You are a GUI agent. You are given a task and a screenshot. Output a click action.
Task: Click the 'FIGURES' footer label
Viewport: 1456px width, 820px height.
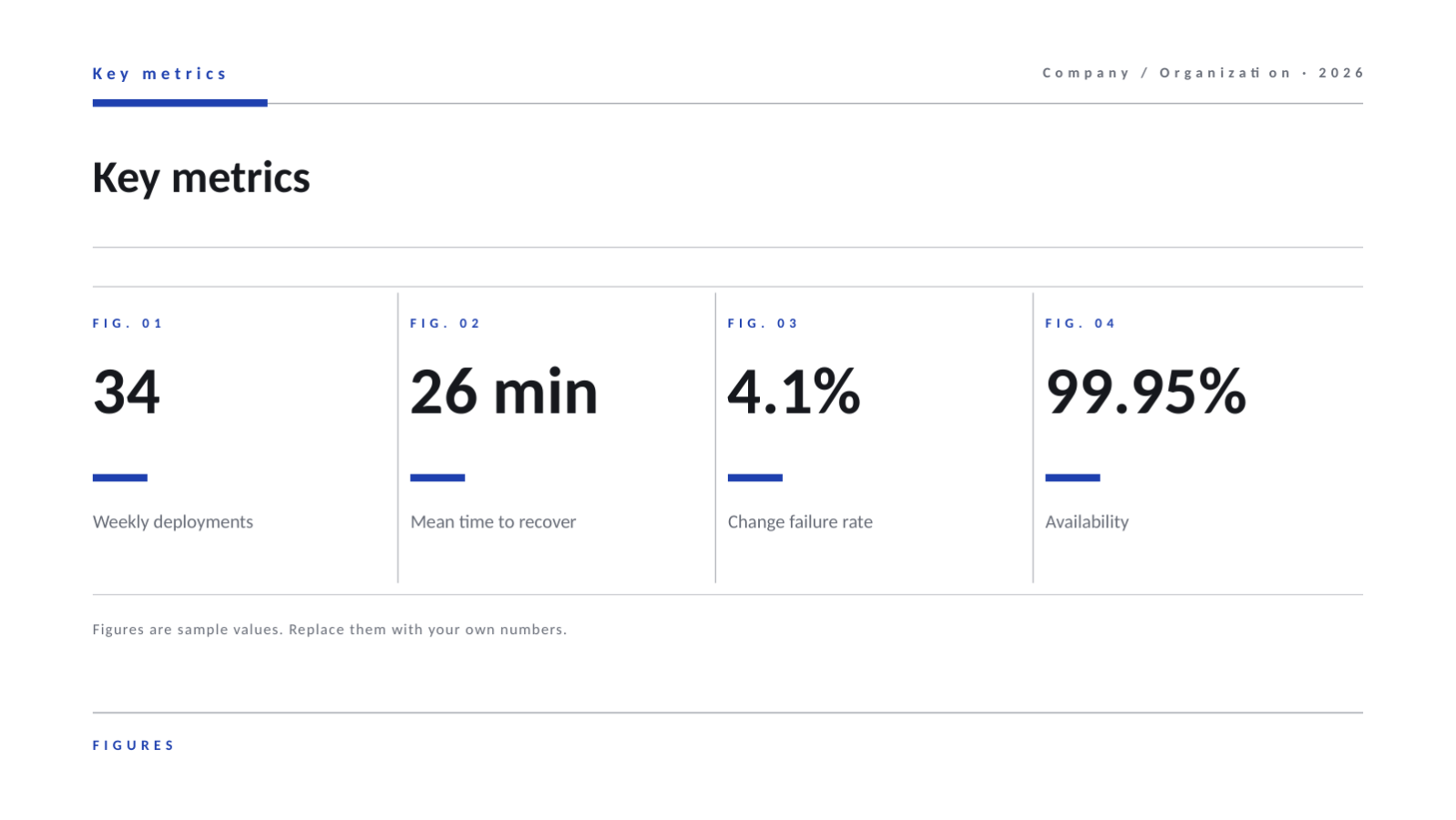tap(134, 745)
